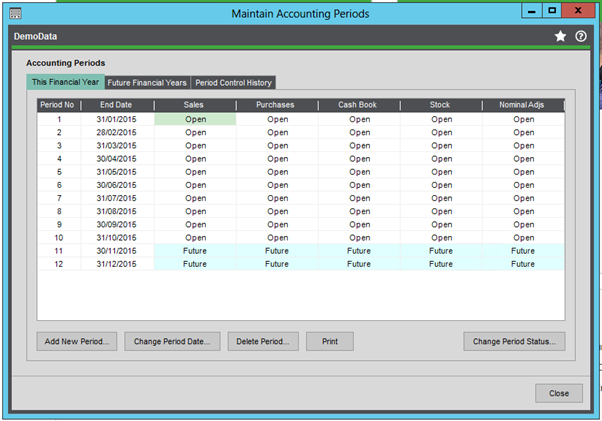Click the Purchases column header

tap(276, 105)
